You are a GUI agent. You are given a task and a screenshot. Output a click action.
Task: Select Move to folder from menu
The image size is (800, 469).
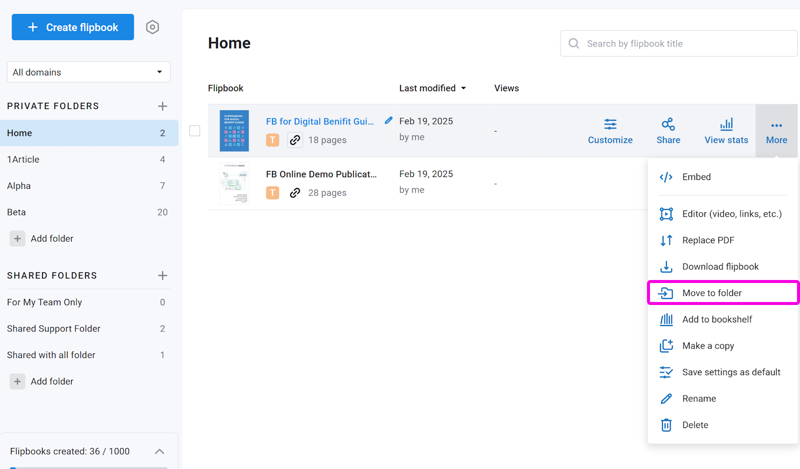(x=712, y=293)
